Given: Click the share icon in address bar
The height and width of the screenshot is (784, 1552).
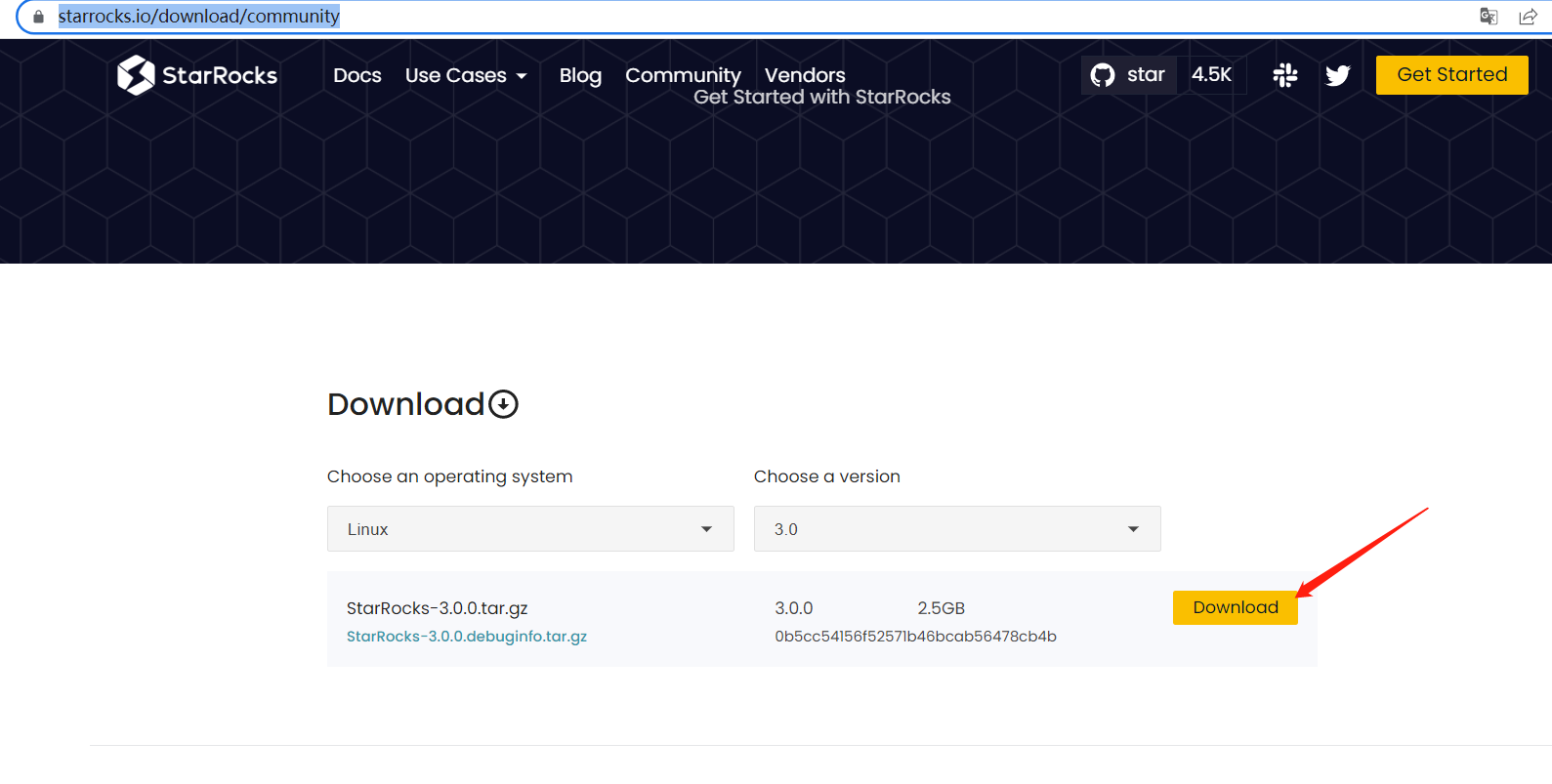Looking at the screenshot, I should (x=1528, y=16).
